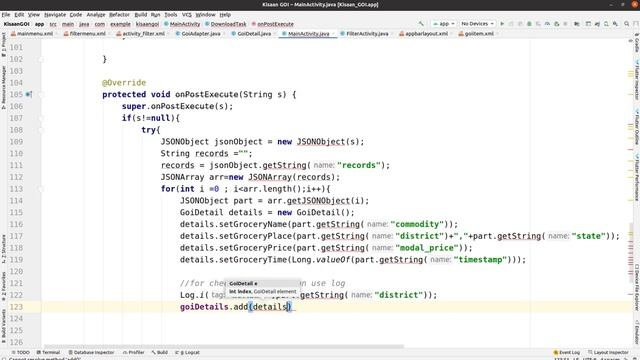Toggle fold marker at line 102
Viewport: 640px width, 360px height.
pyautogui.click(x=41, y=59)
